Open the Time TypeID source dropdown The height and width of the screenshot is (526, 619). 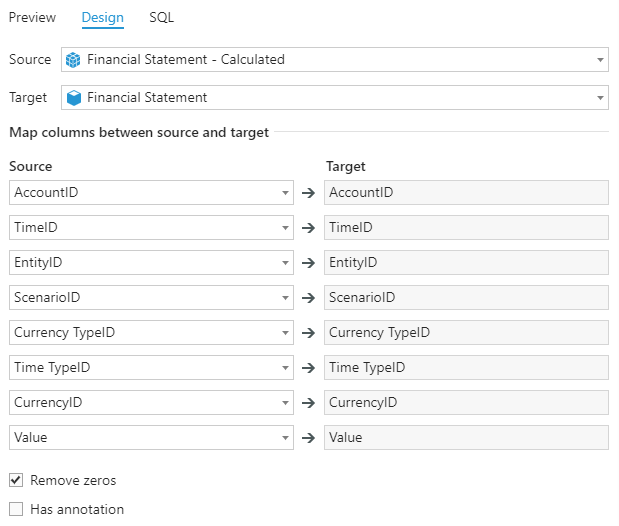point(284,368)
